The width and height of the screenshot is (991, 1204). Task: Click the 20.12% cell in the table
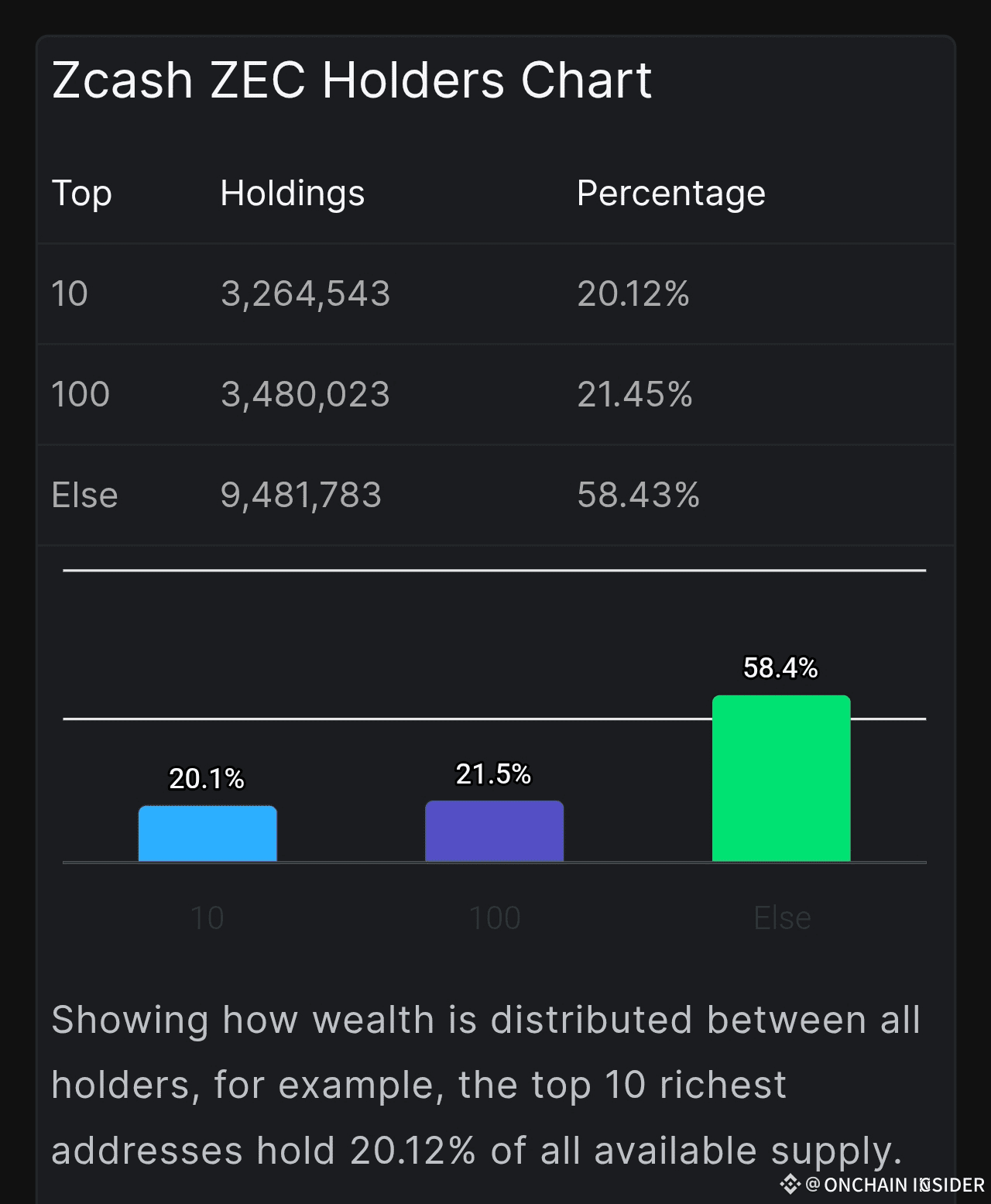[x=633, y=294]
